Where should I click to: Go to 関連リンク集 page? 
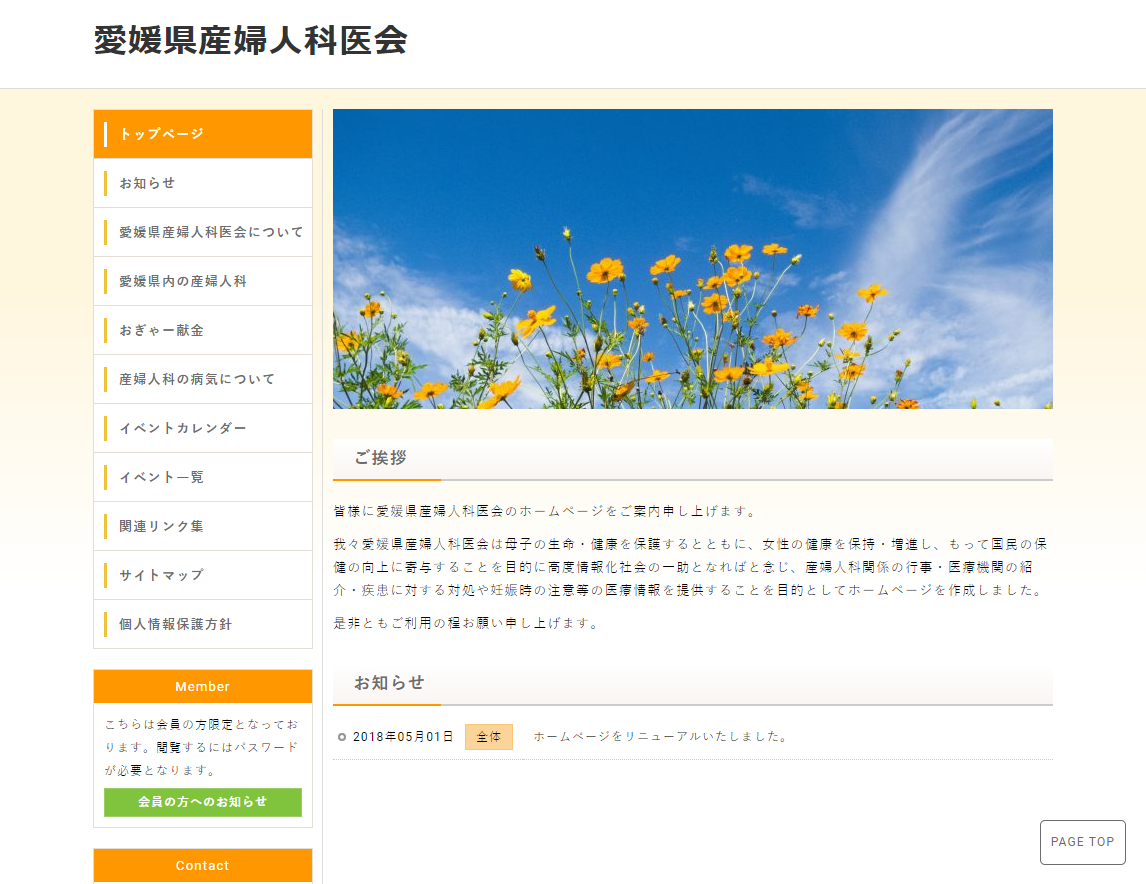click(203, 526)
